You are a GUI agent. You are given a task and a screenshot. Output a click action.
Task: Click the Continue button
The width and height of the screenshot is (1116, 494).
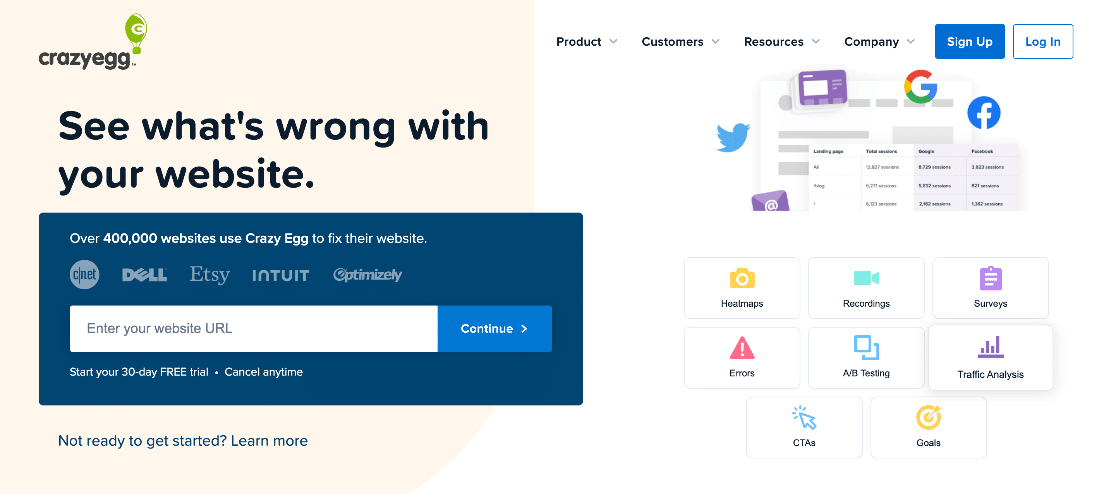[494, 329]
